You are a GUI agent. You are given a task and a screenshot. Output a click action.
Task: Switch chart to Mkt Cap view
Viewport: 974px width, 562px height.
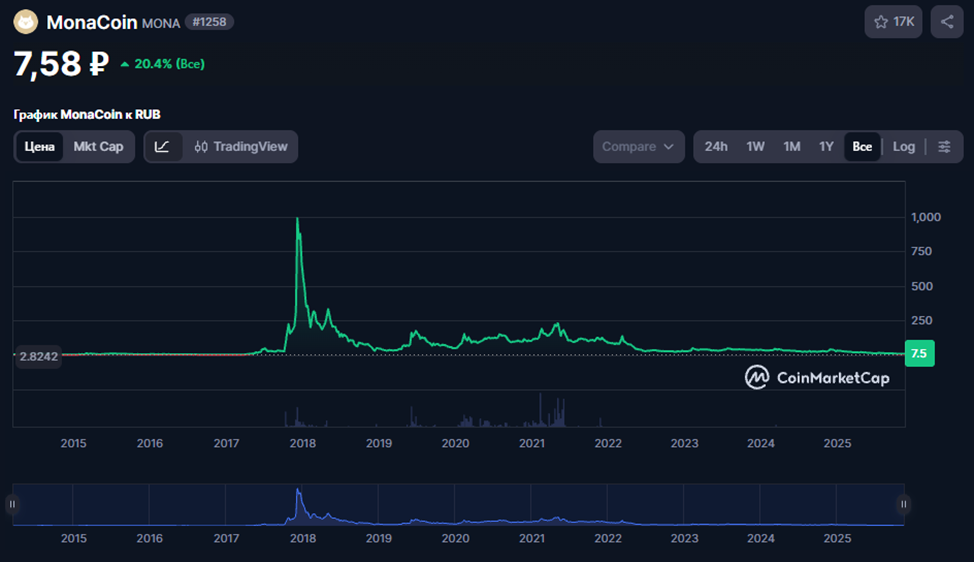click(98, 147)
